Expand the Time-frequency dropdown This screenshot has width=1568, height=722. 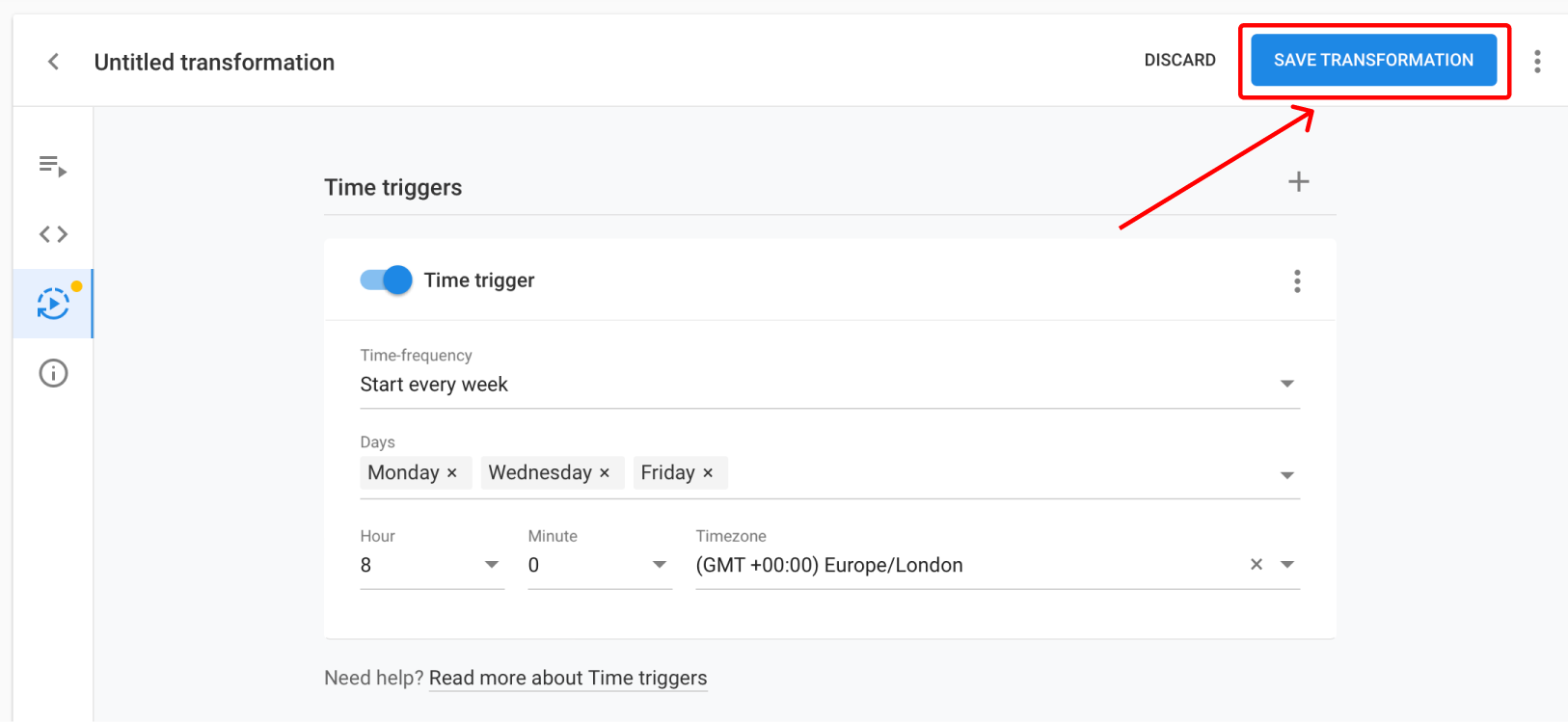[x=1286, y=384]
